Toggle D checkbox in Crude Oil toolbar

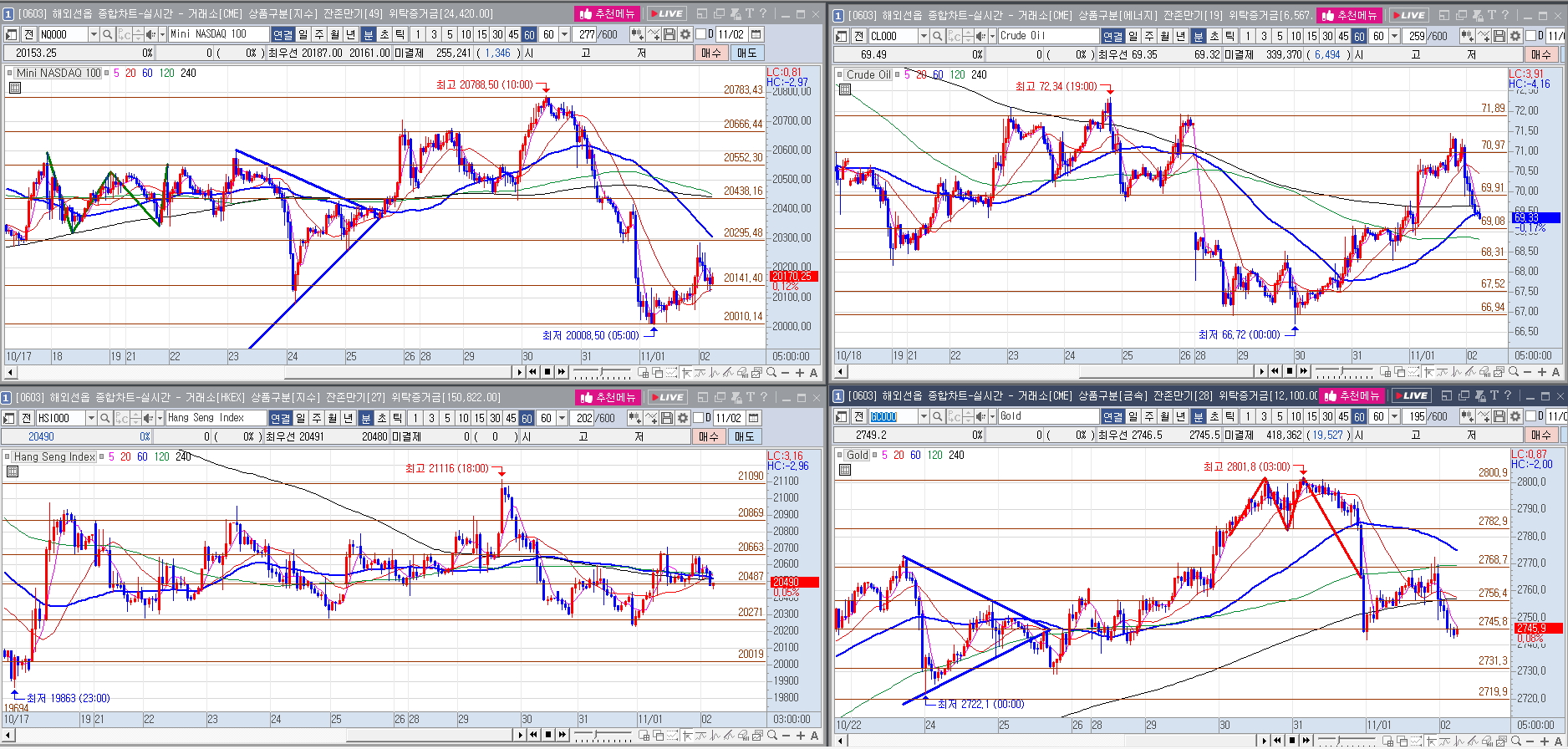click(1530, 35)
